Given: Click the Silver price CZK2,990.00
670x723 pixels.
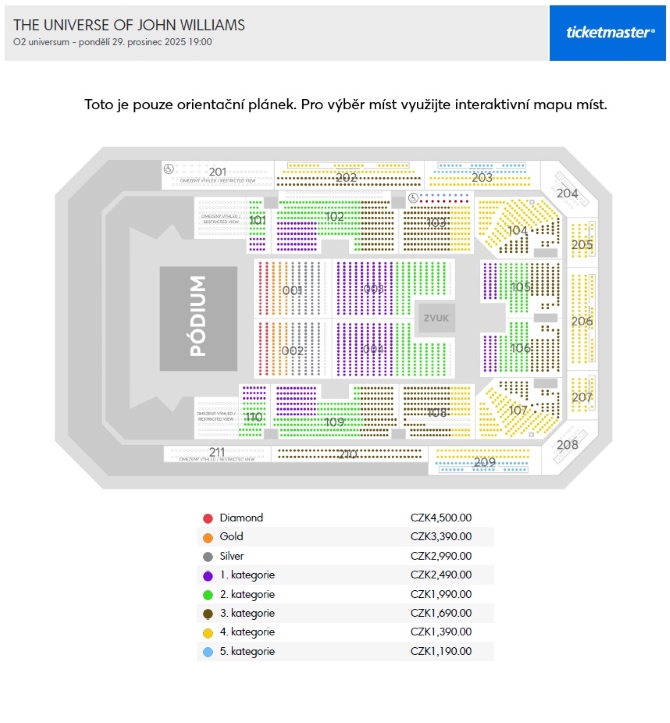Looking at the screenshot, I should [x=441, y=556].
